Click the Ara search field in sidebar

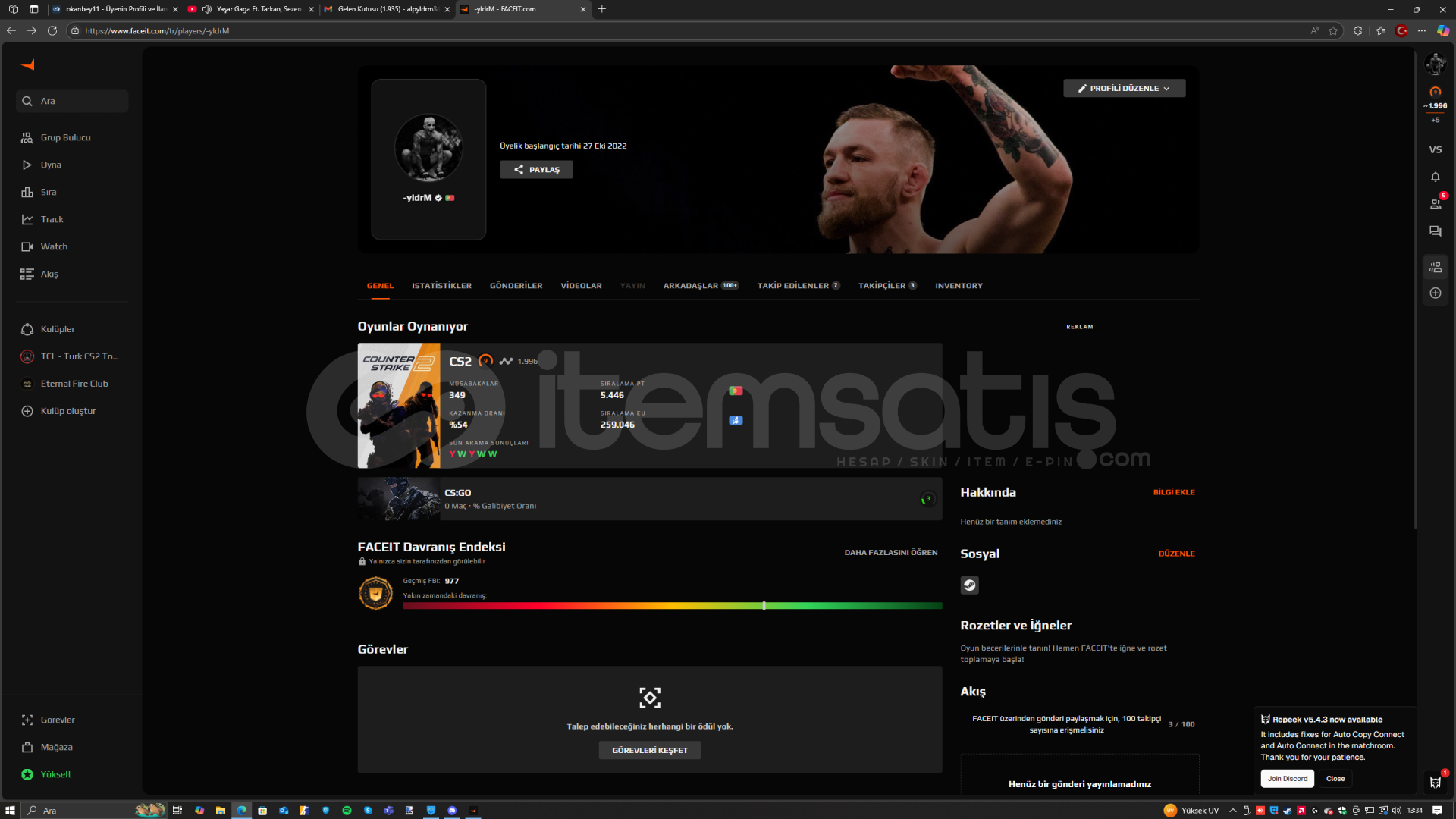tap(72, 101)
